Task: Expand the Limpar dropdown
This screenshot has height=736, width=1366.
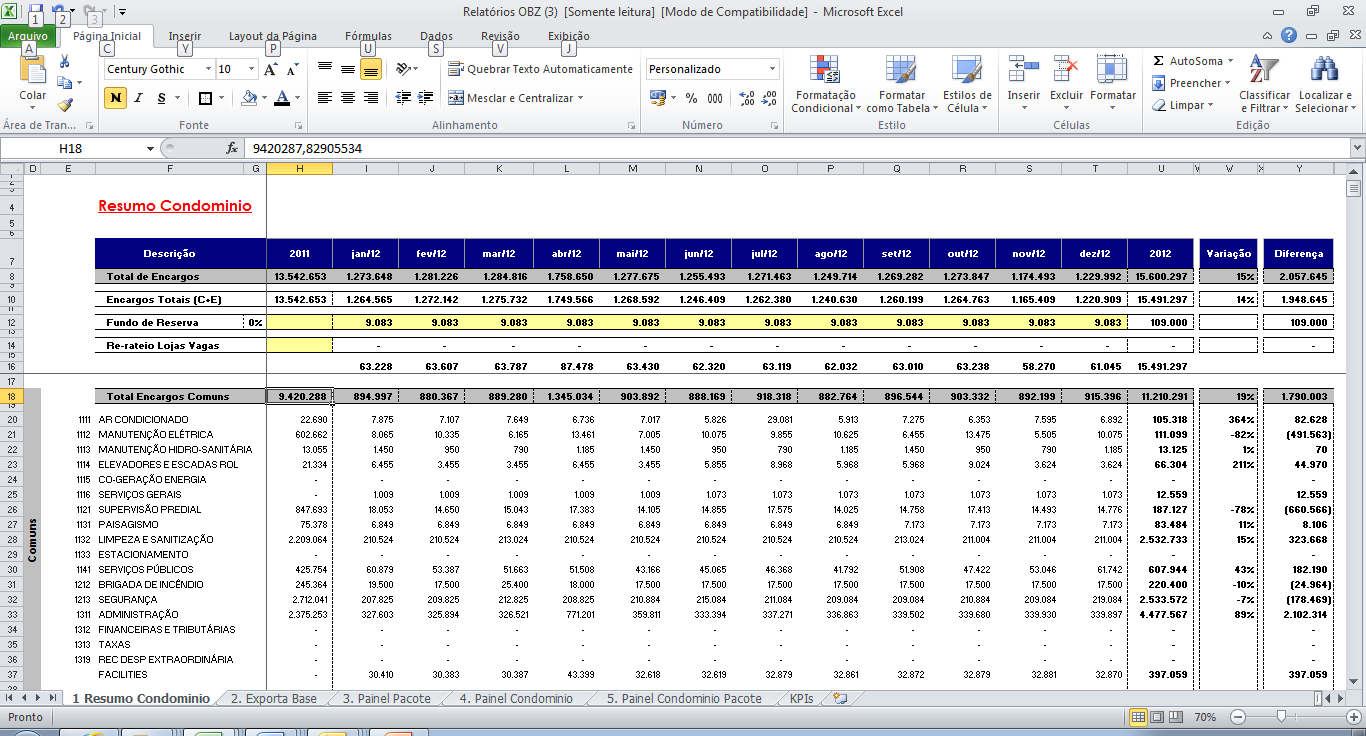Action: point(1211,105)
